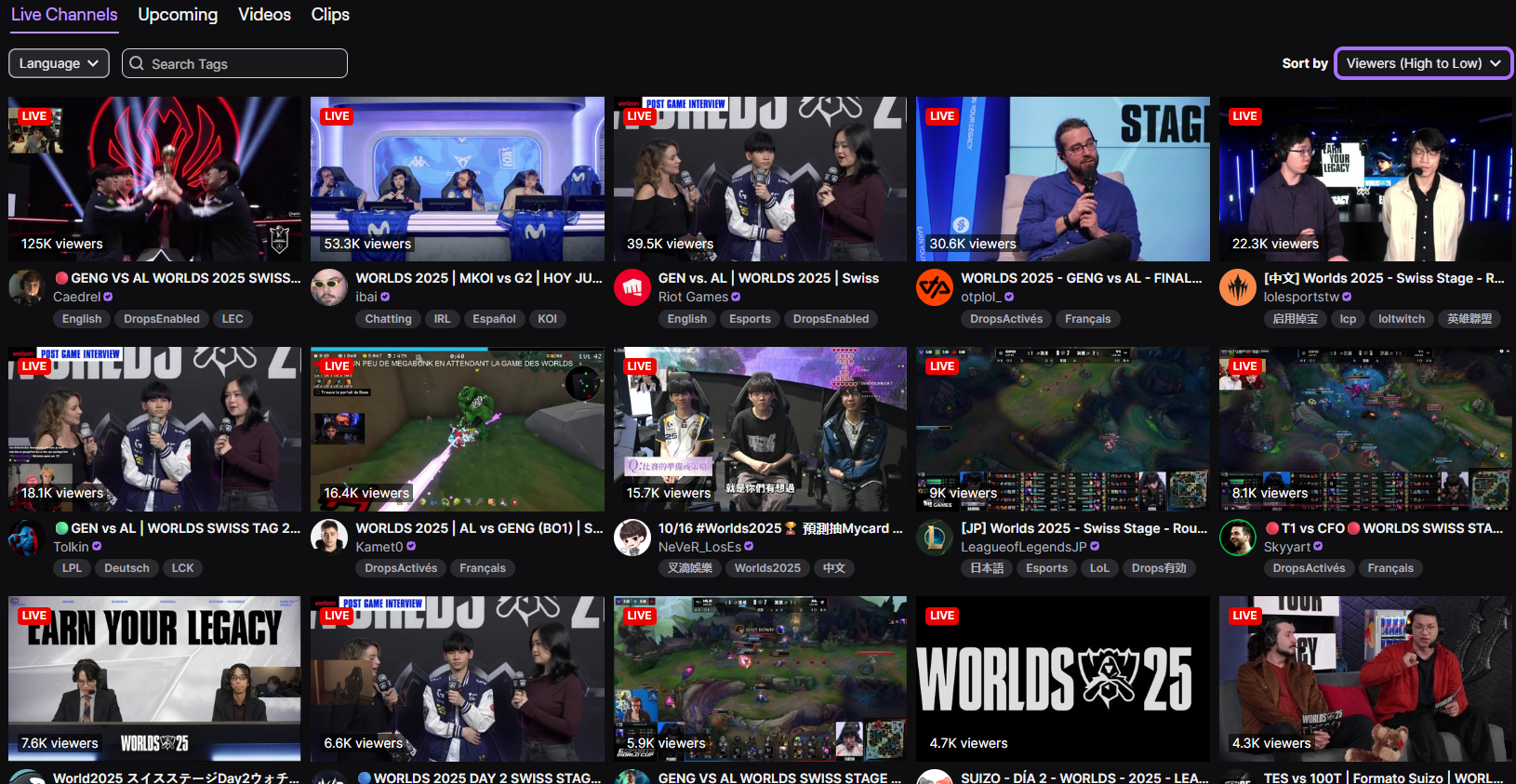Filter by English tag under Riot Games

pos(687,319)
